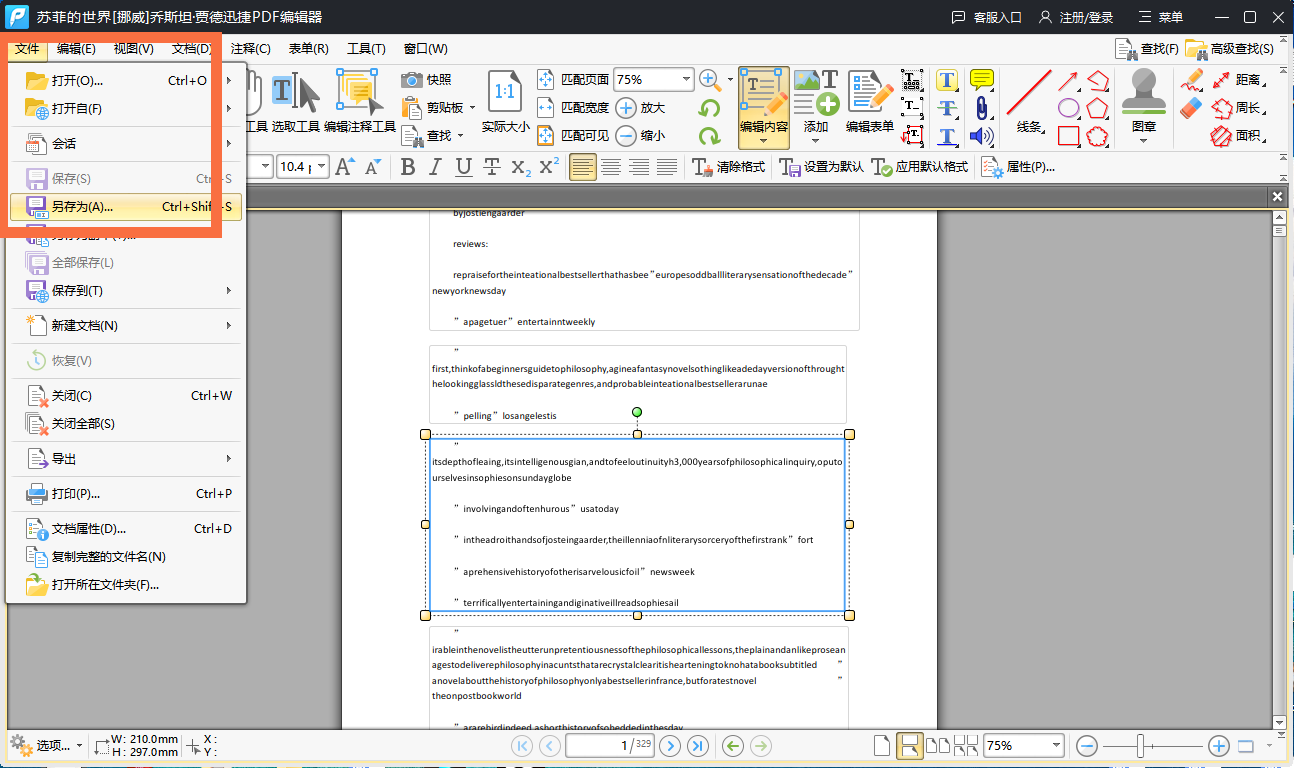Image resolution: width=1294 pixels, height=768 pixels.
Task: Choose 关闭(C) from File menu
Action: [x=125, y=396]
